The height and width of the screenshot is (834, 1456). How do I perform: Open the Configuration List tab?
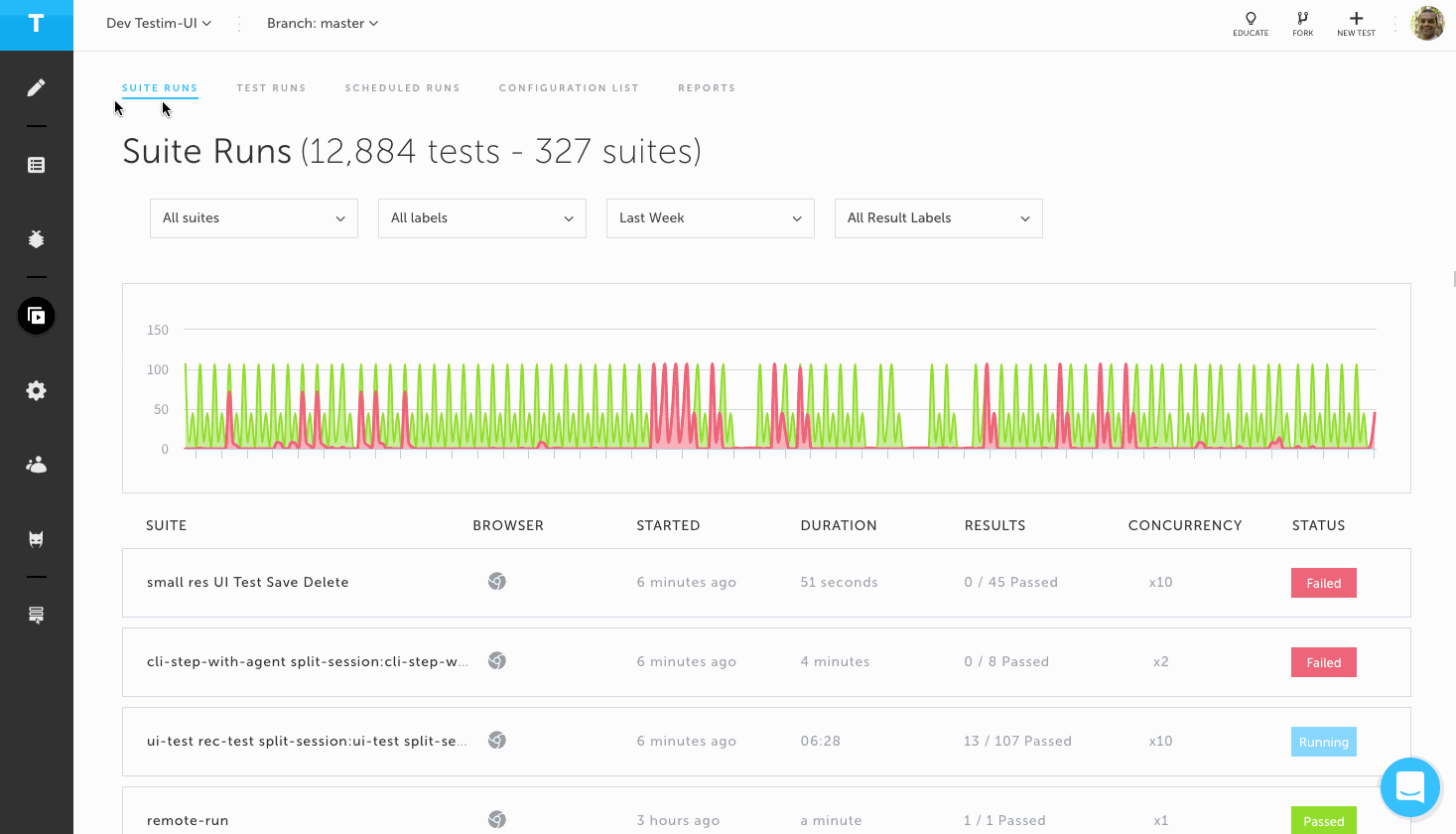click(569, 88)
